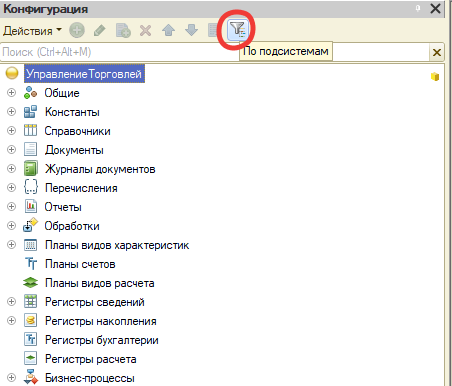452x386 pixels.
Task: Expand the Документы branch
Action: (11, 149)
